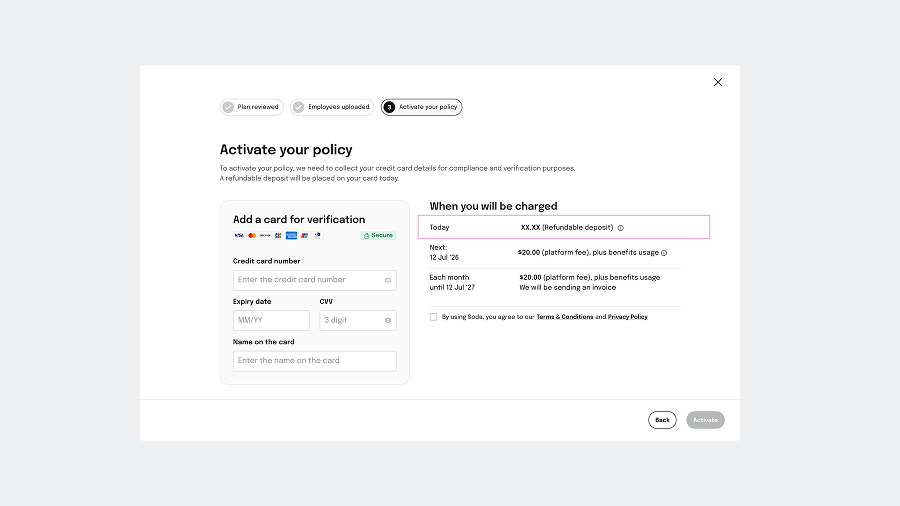Click info icon beside Refundable deposit
Image resolution: width=900 pixels, height=506 pixels.
(621, 228)
